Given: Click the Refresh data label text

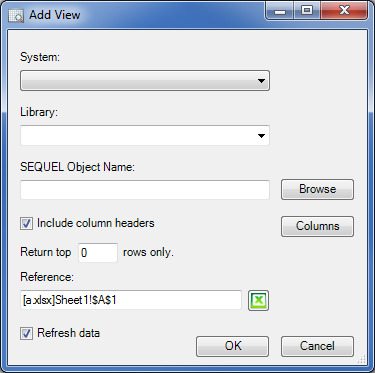Looking at the screenshot, I should point(68,333).
